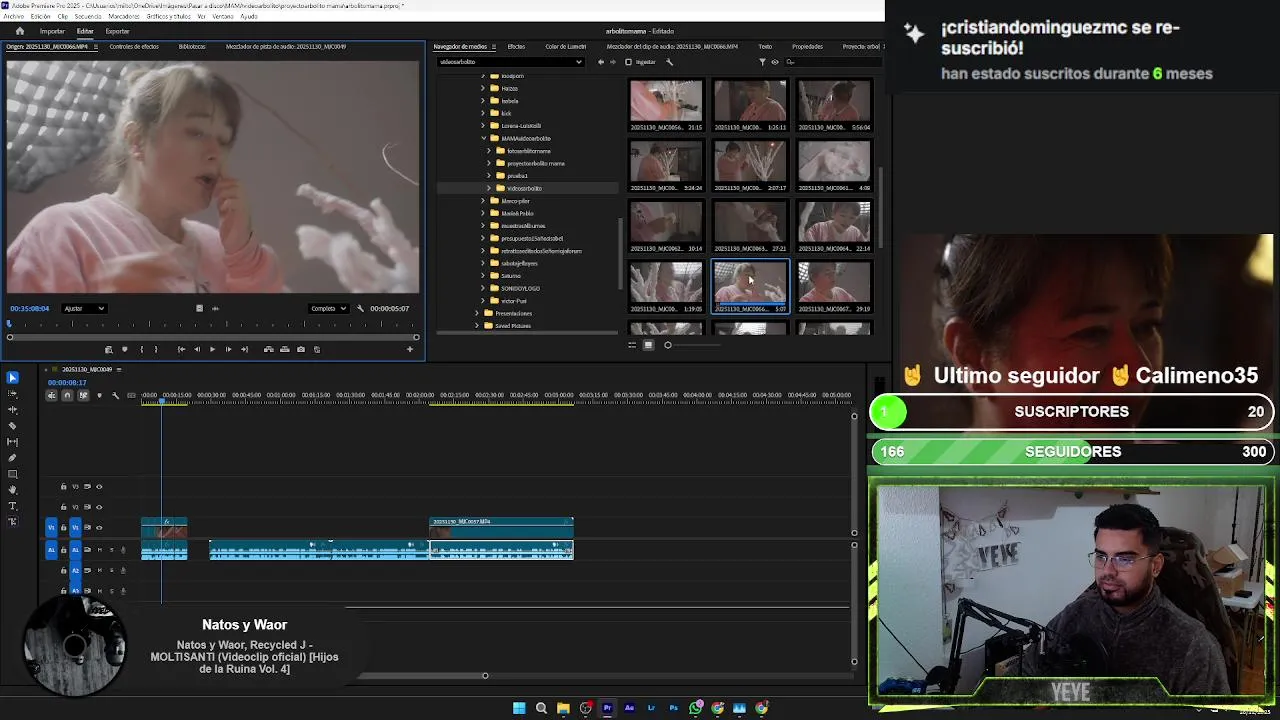Step back one frame in Source monitor
This screenshot has height=720, width=1280.
[x=197, y=349]
